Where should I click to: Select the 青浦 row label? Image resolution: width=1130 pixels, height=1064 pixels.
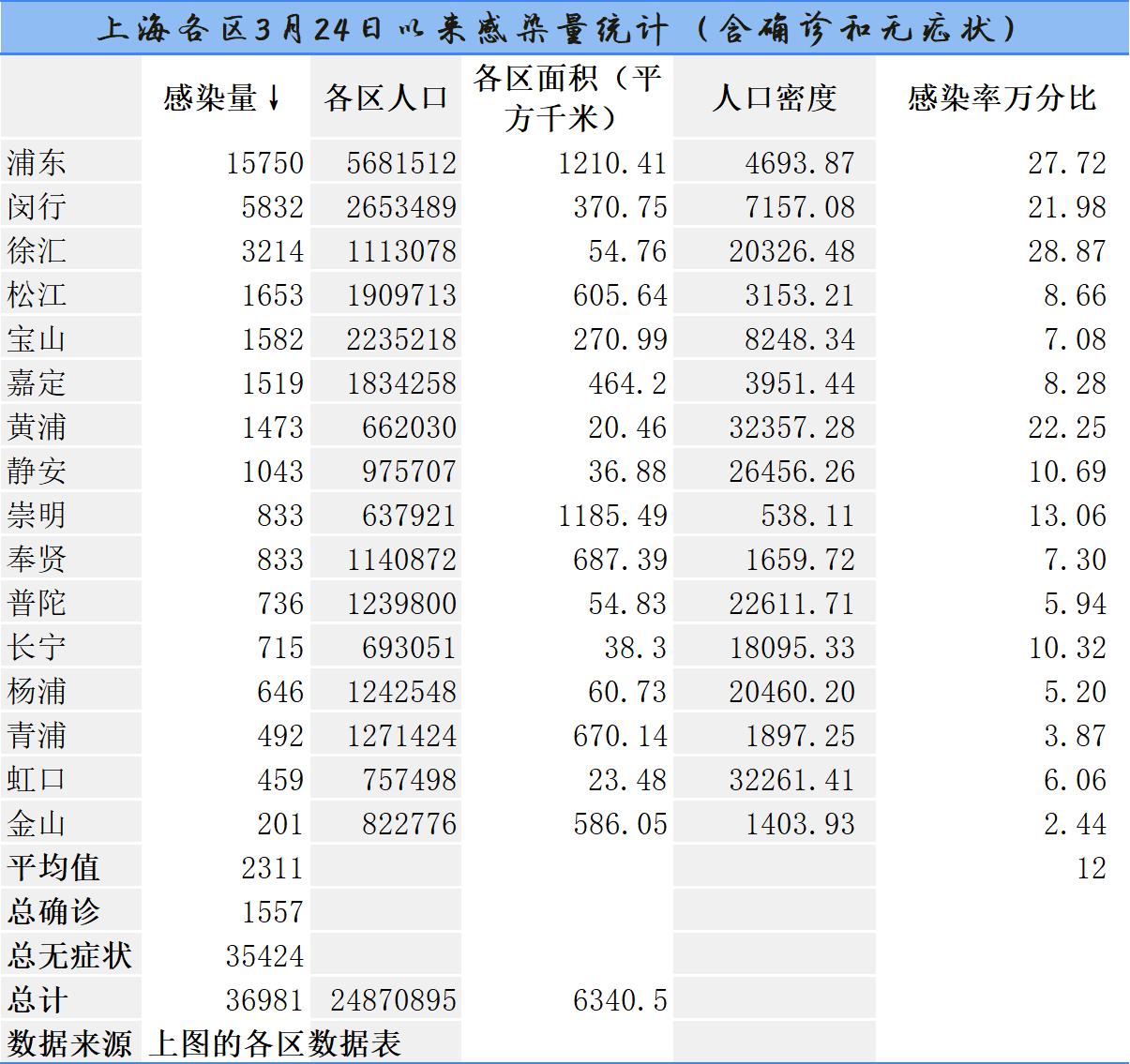[37, 736]
